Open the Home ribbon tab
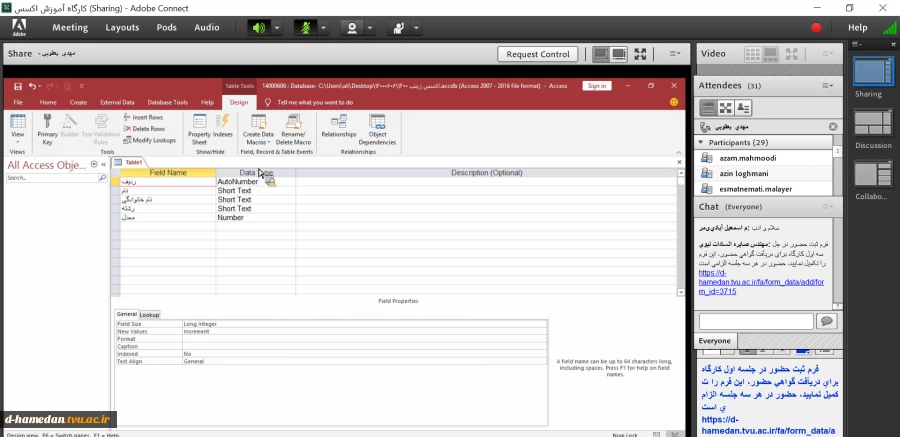The width and height of the screenshot is (900, 437). click(x=48, y=102)
